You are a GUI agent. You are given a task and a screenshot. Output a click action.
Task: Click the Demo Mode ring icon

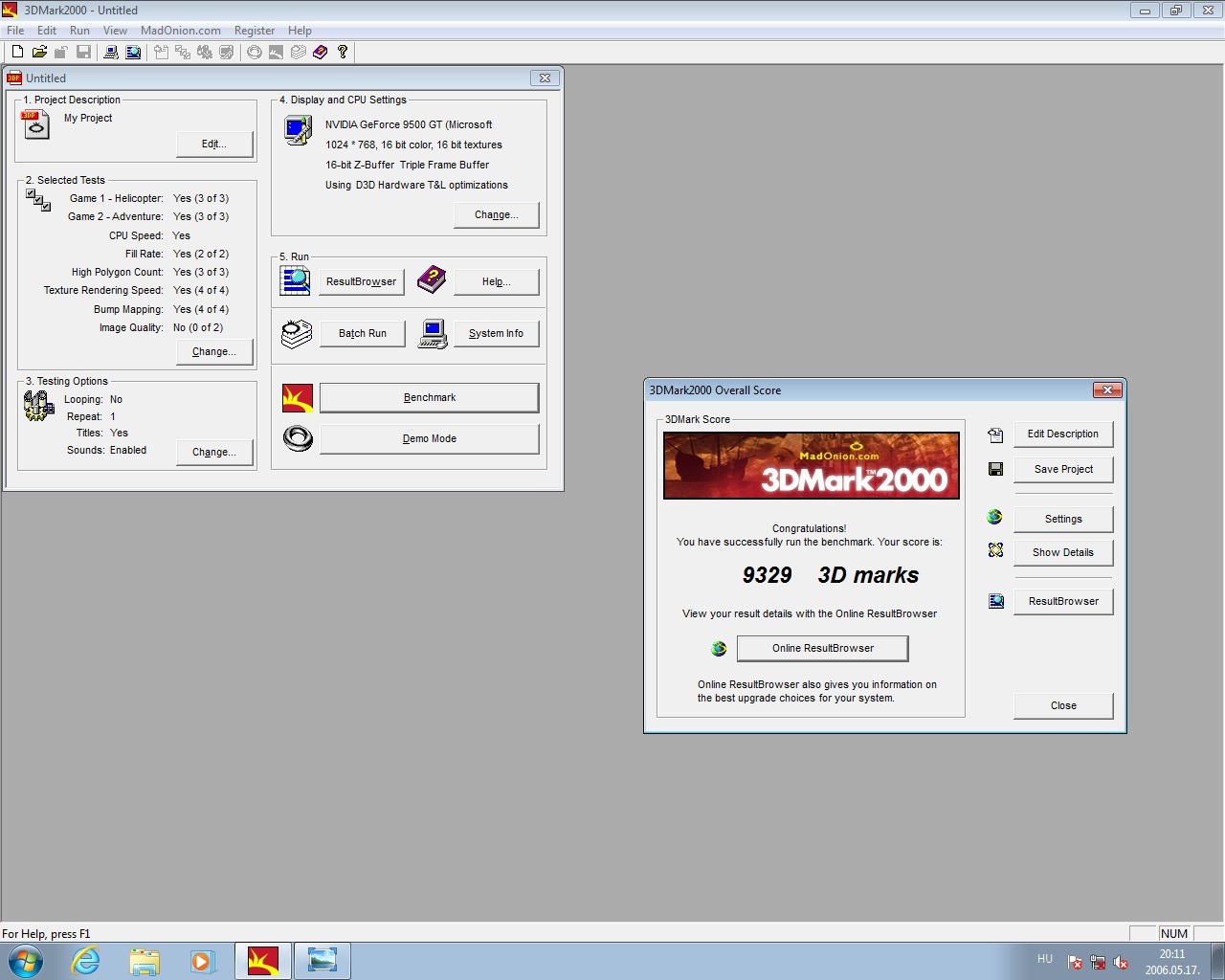(298, 438)
